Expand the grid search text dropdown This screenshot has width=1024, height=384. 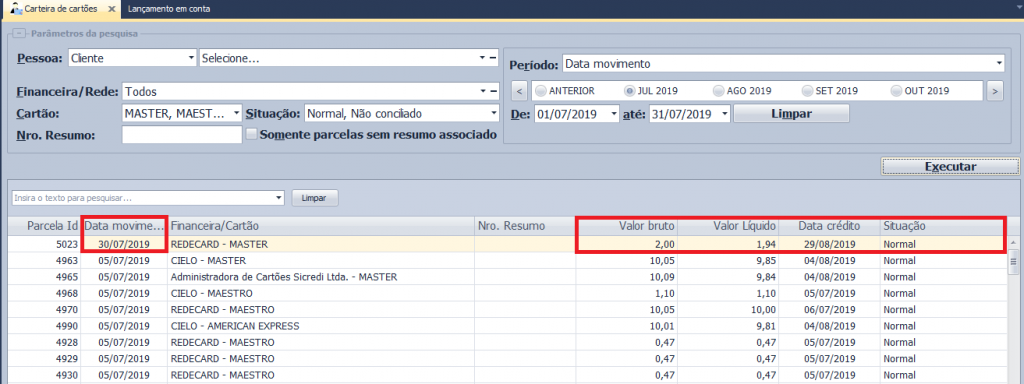[x=280, y=197]
